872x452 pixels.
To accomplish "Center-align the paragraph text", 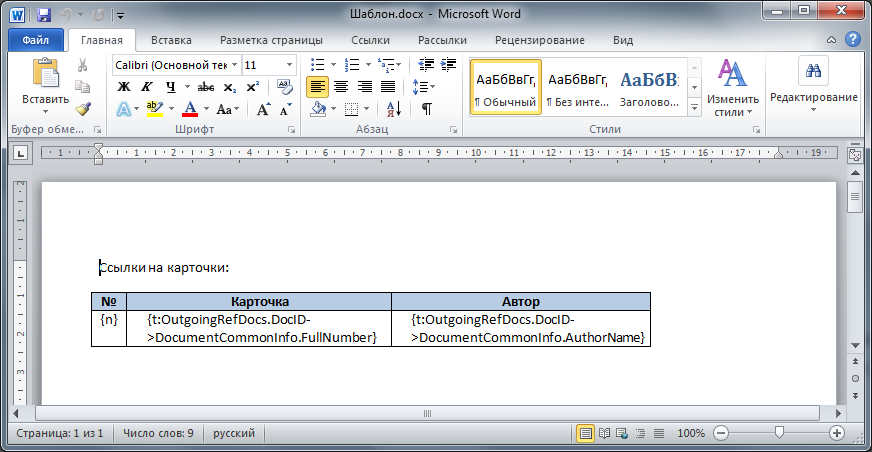I will tap(340, 87).
